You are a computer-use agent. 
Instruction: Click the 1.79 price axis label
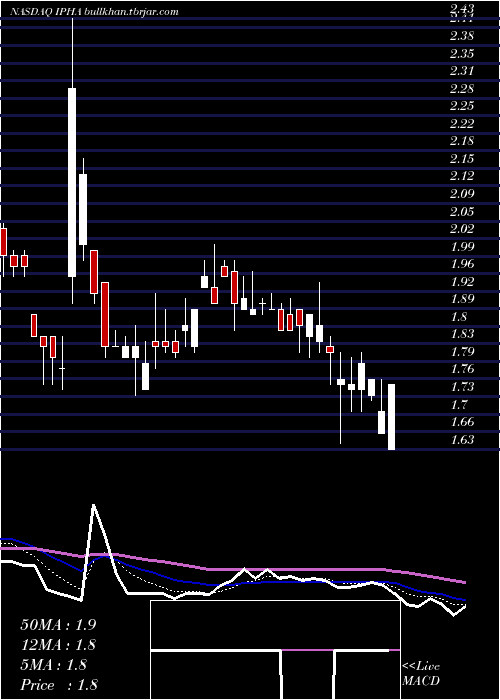coord(461,352)
